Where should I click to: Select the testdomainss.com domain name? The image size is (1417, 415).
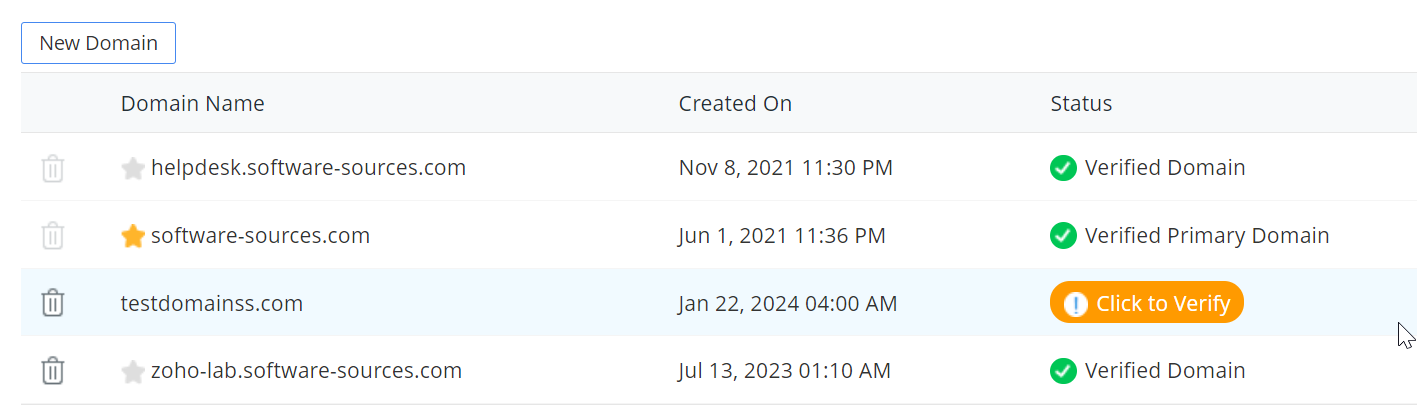point(212,303)
